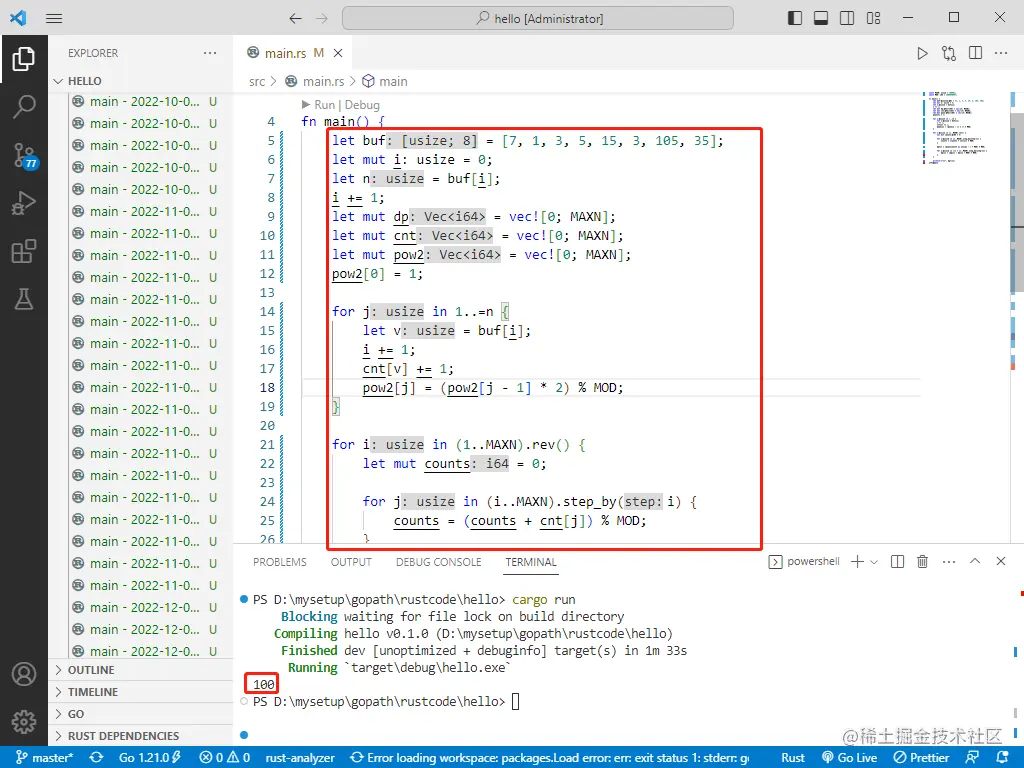Open the new terminal launch profile dropdown
Image resolution: width=1024 pixels, height=768 pixels.
pos(874,562)
